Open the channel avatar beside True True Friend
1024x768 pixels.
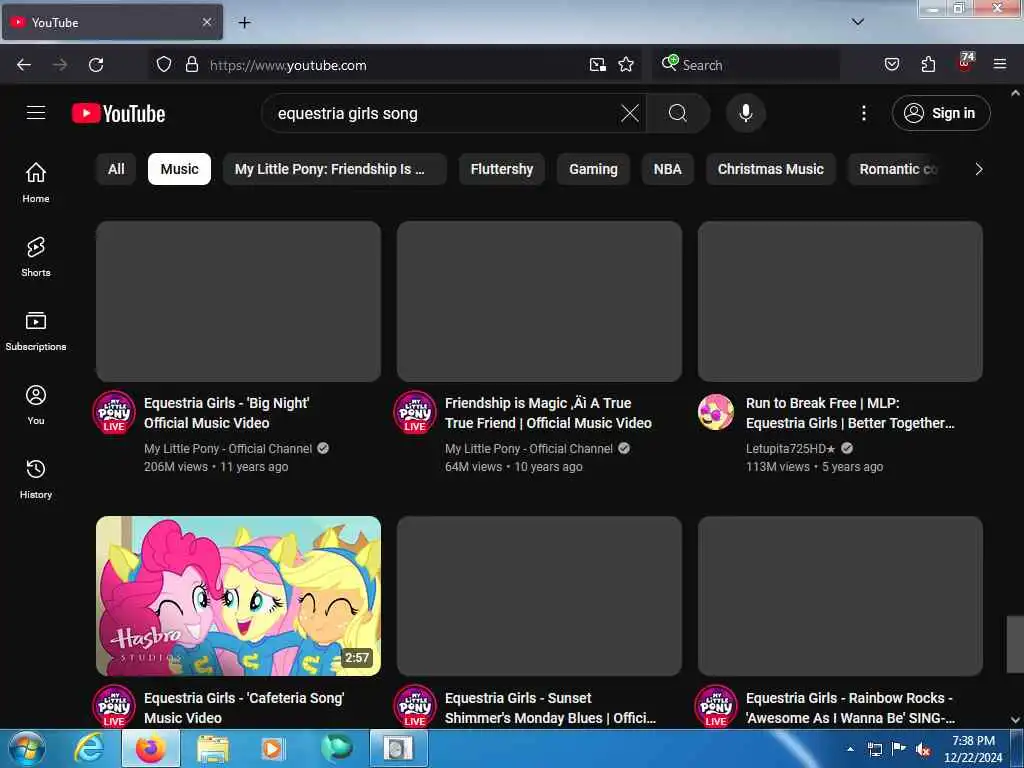(415, 412)
